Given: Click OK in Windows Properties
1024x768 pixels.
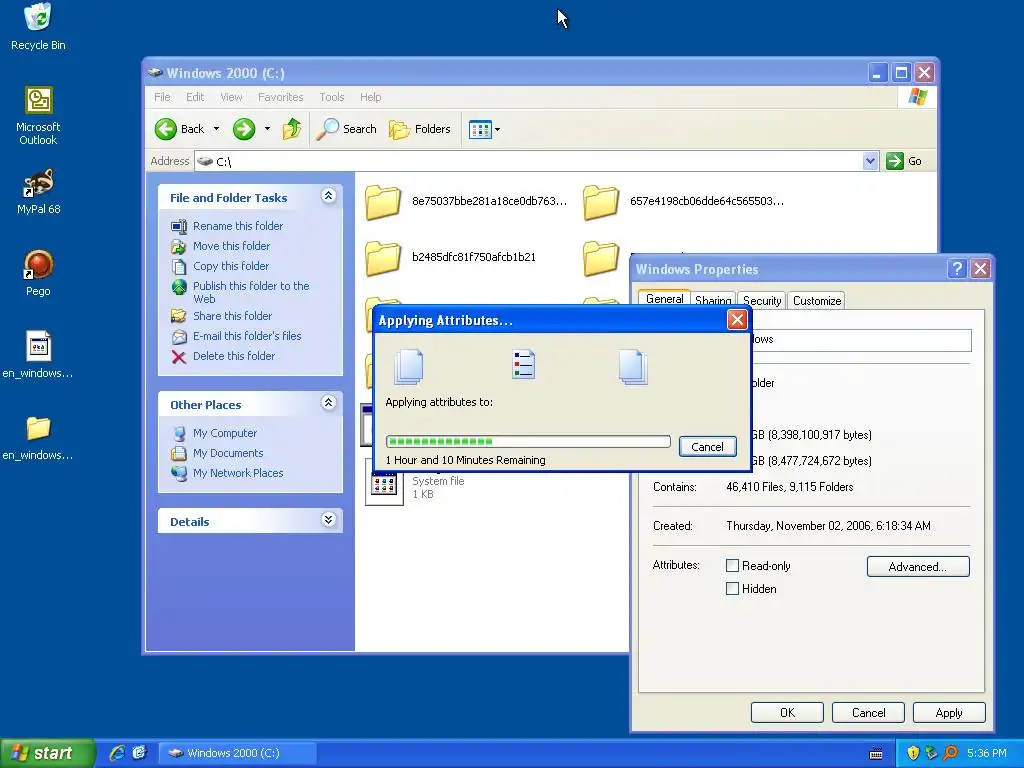Looking at the screenshot, I should pyautogui.click(x=787, y=712).
